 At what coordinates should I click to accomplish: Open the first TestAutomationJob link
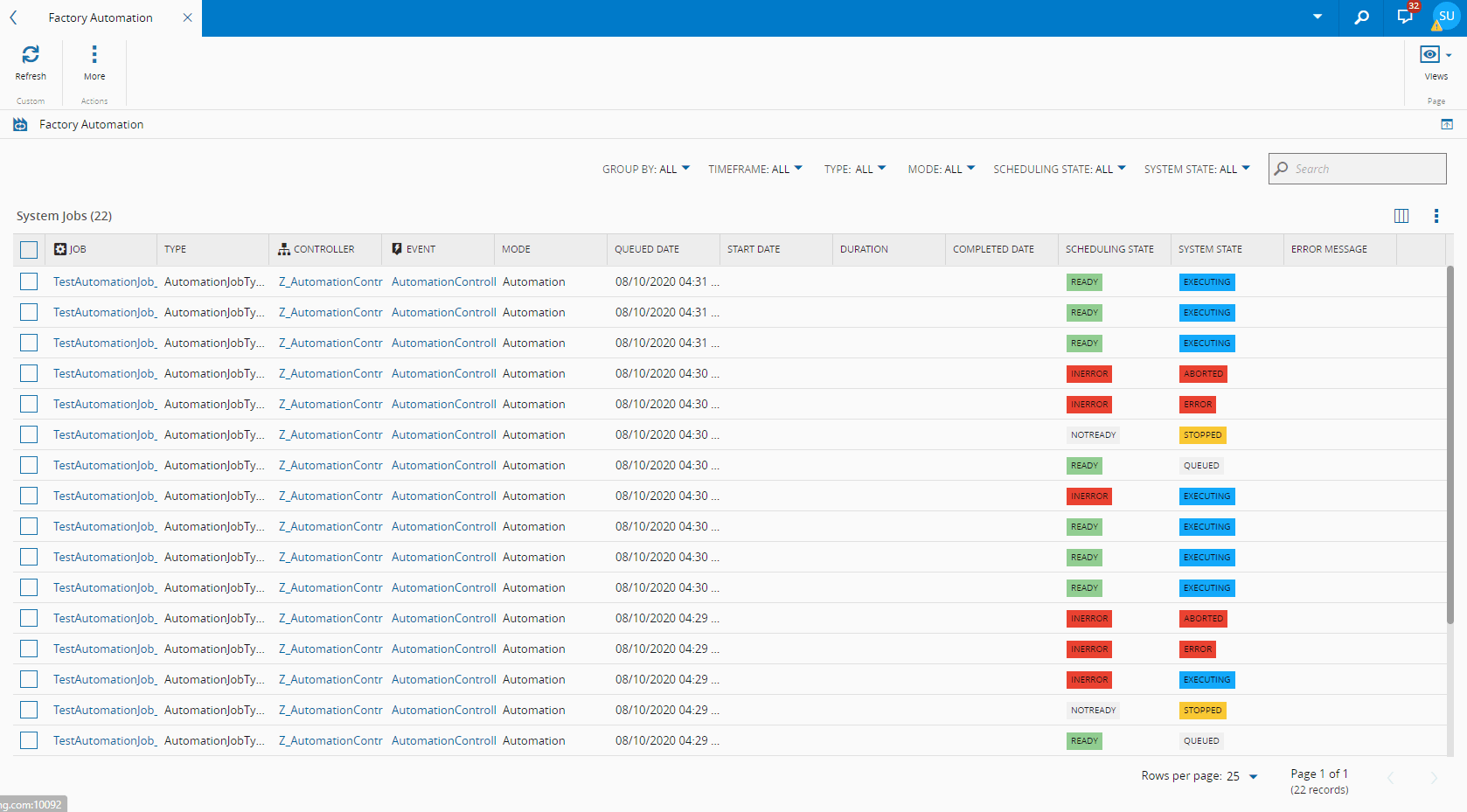click(104, 281)
